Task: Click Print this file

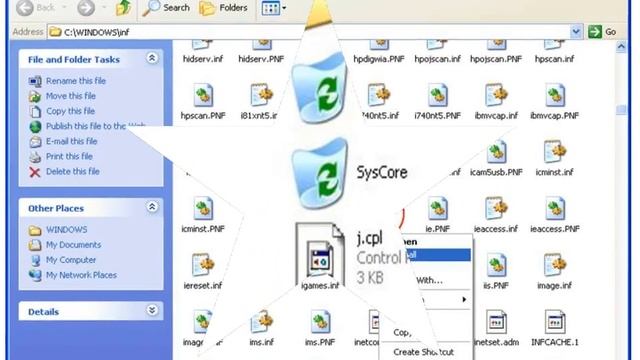Action: pos(69,156)
